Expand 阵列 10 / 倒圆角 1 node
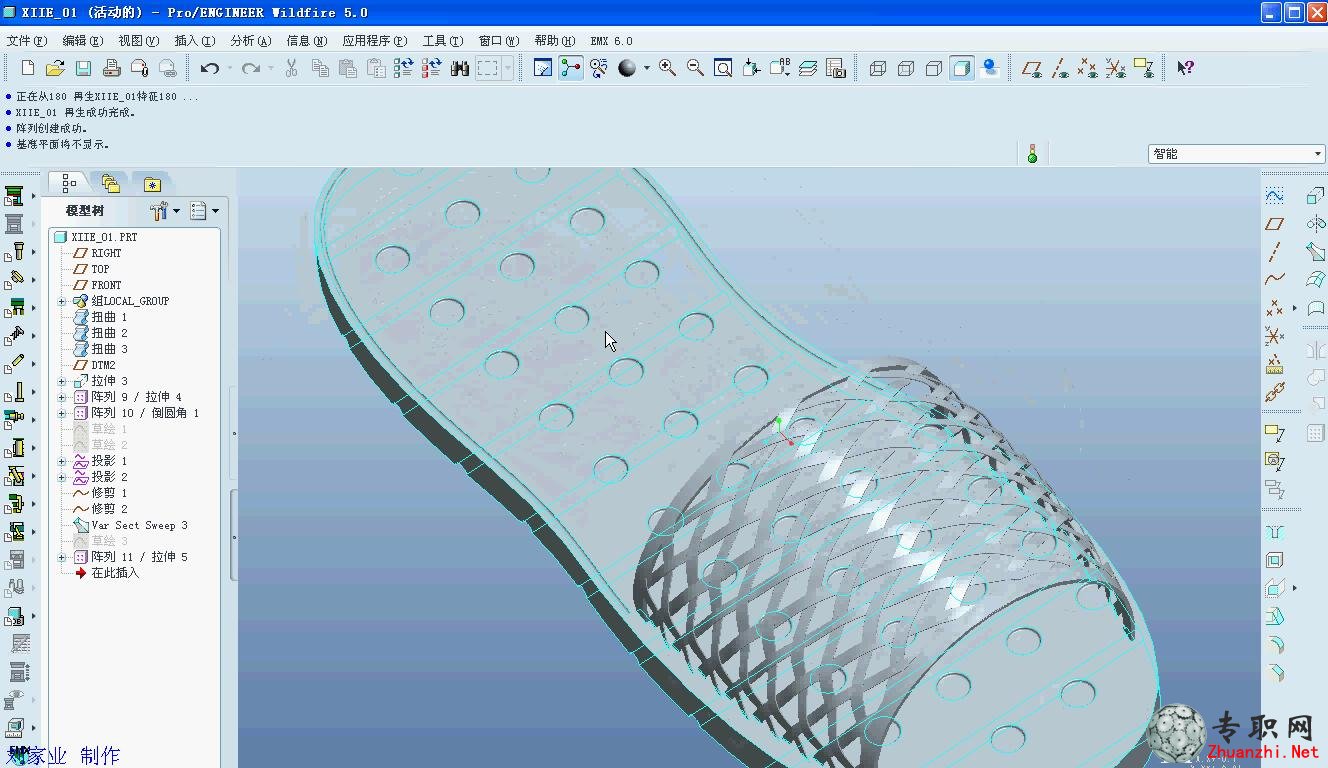This screenshot has width=1328, height=768. coord(62,413)
